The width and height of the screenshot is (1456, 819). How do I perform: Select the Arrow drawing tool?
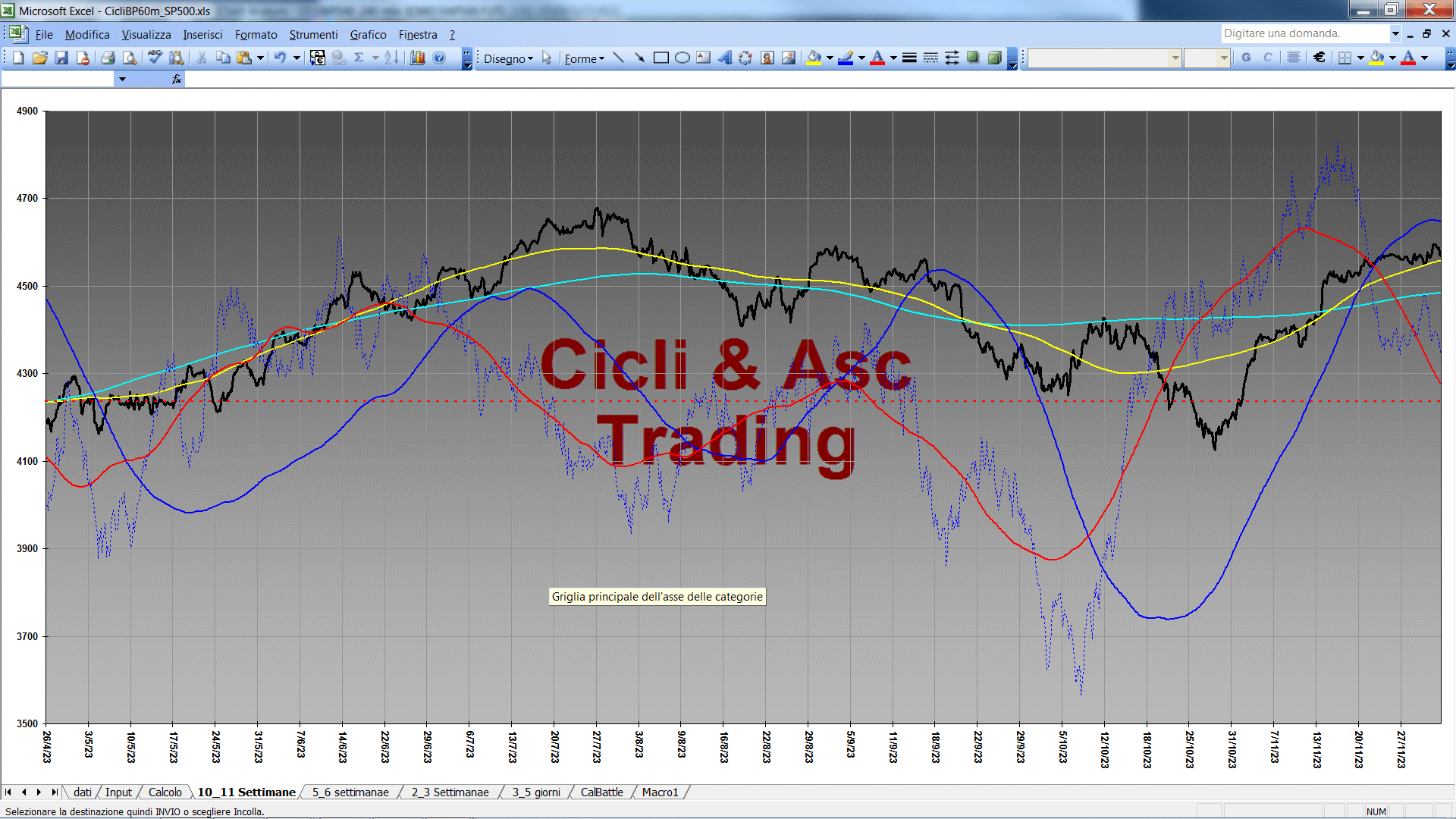639,58
